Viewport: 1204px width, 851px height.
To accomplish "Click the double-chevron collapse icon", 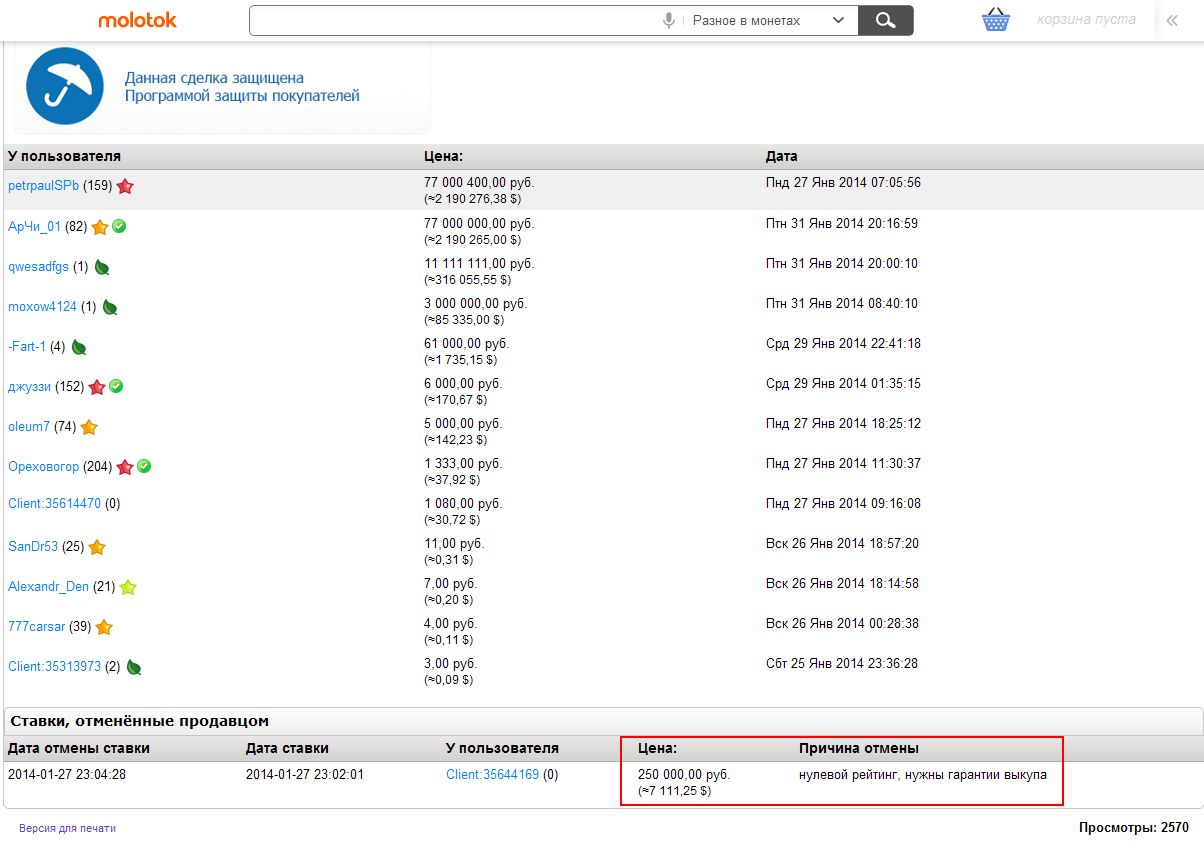I will tap(1173, 20).
